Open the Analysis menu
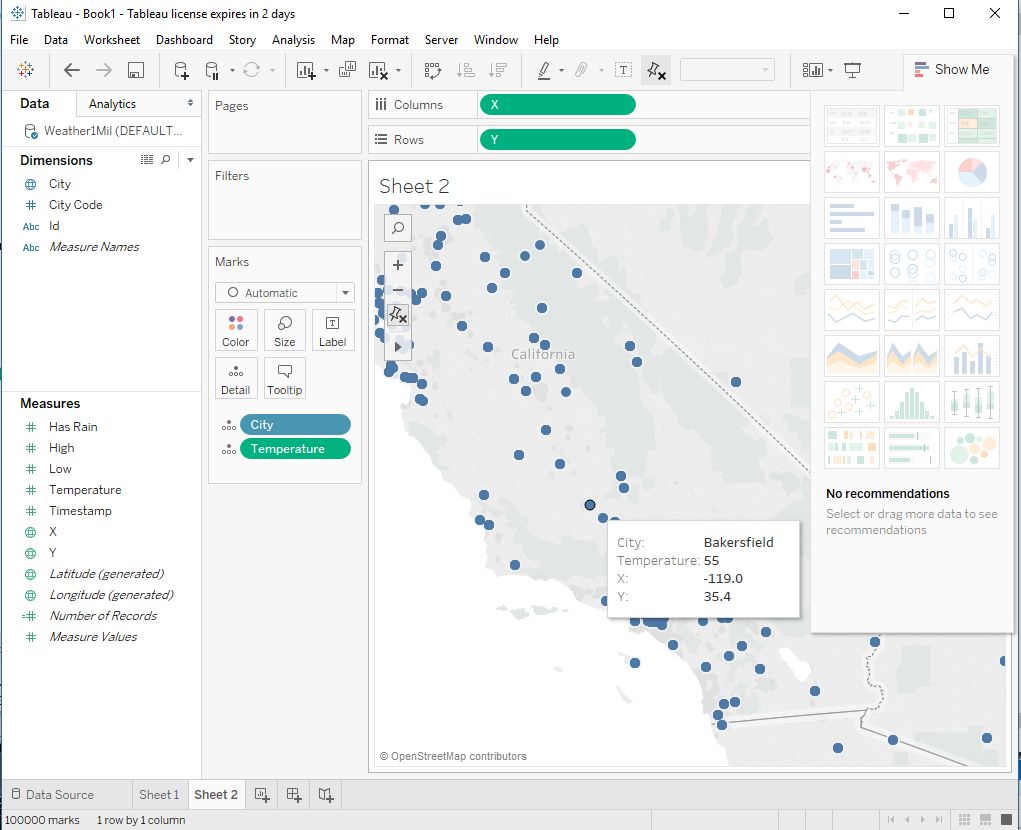 point(293,40)
